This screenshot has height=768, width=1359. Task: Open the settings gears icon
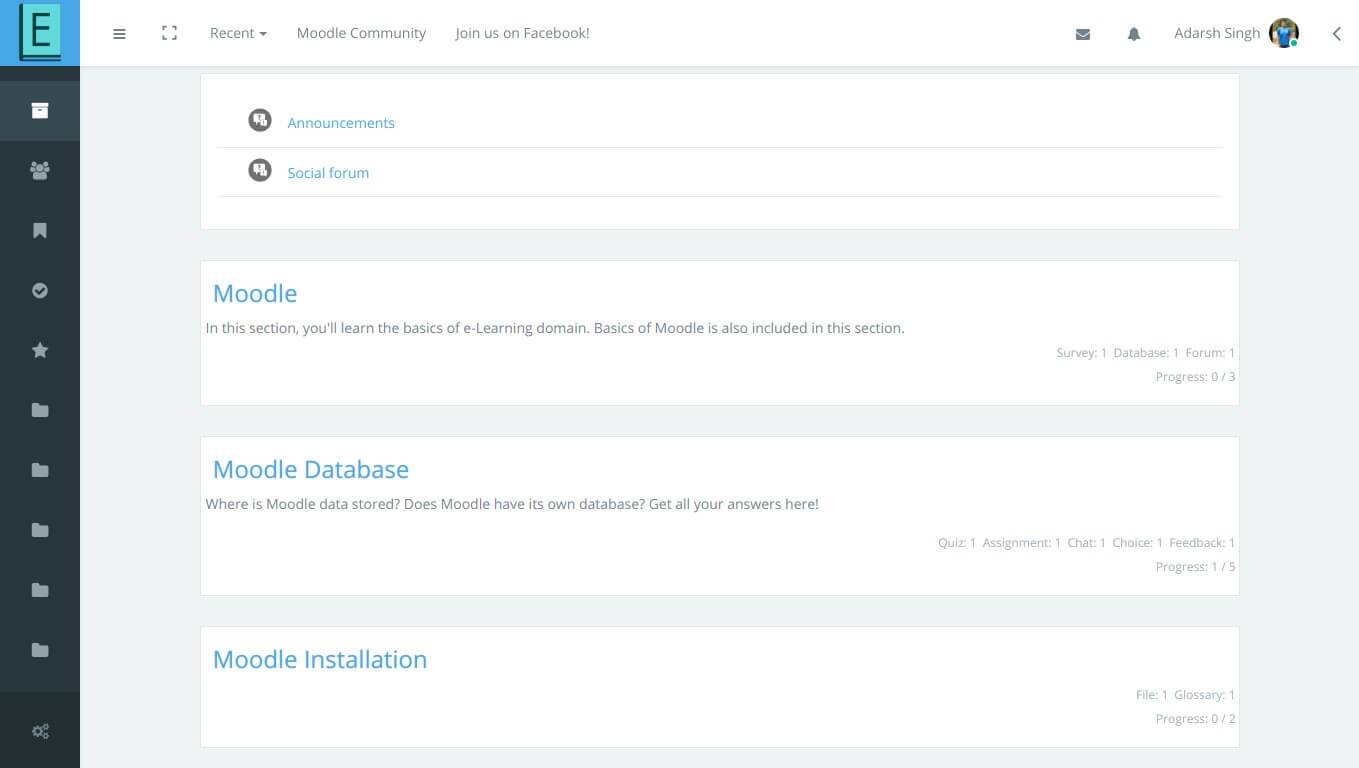pyautogui.click(x=40, y=731)
